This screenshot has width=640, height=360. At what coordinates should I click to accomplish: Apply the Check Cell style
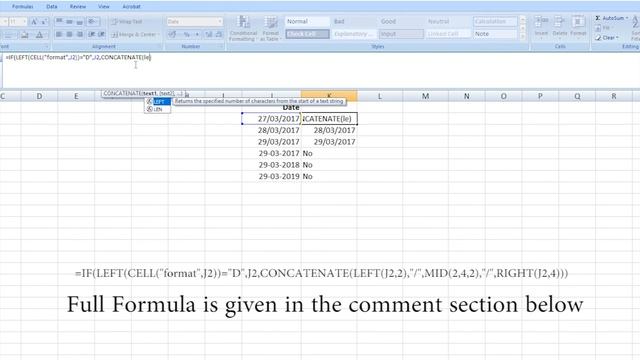307,34
